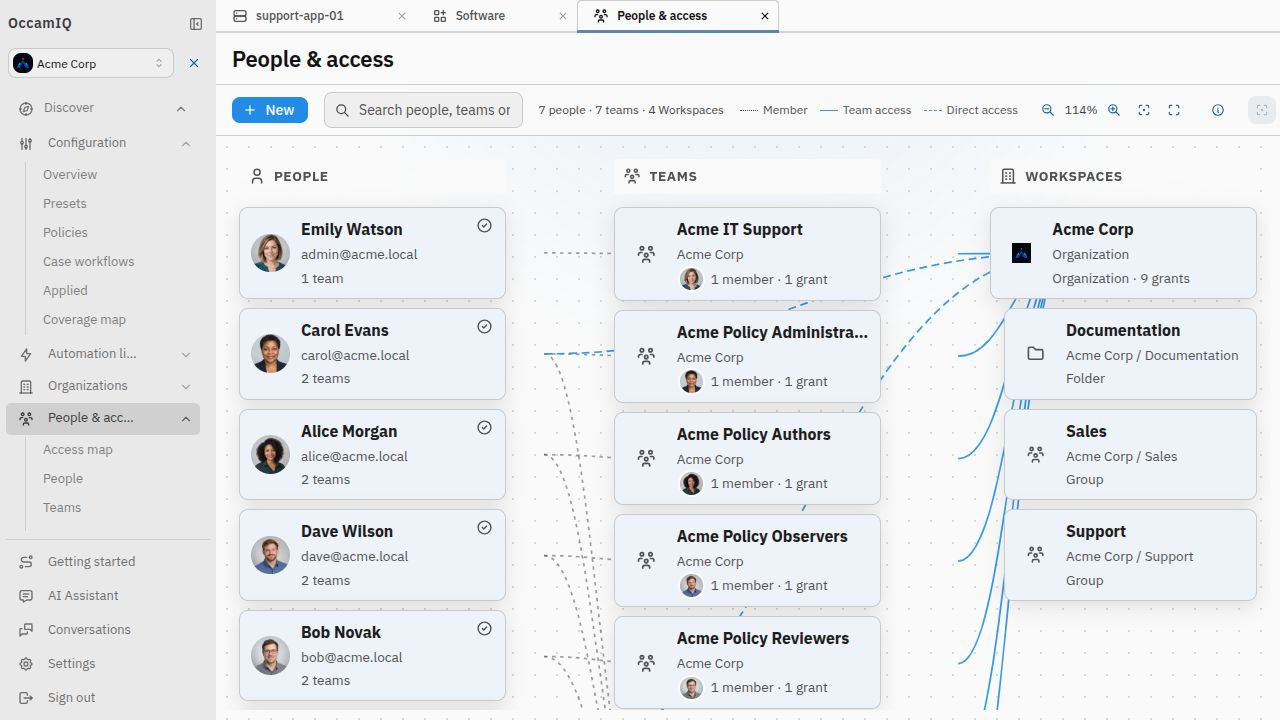Click the Acme Corp organization logo
Viewport: 1280px width, 720px height.
(1021, 253)
